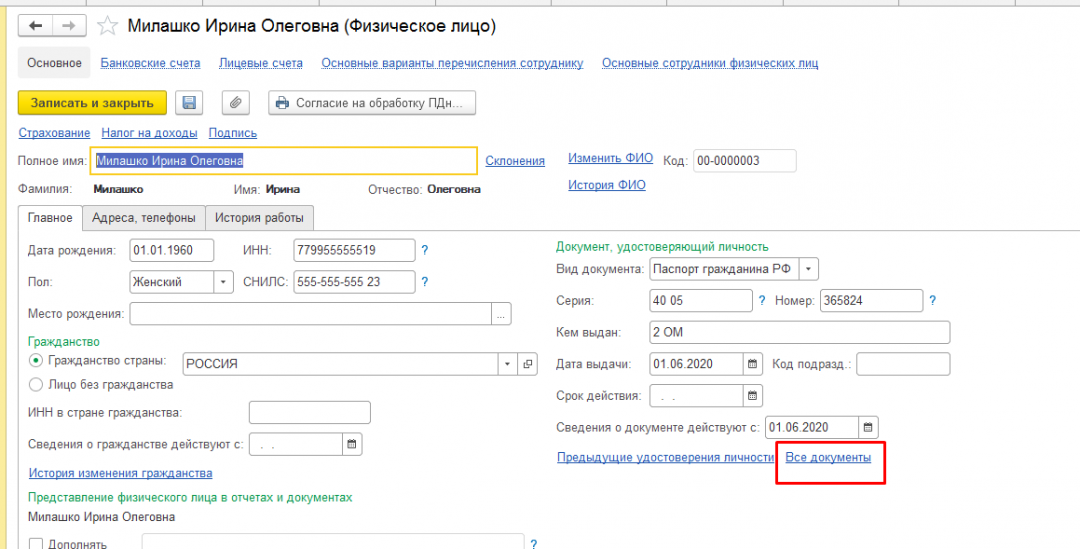Open the Налог на доходы link

coord(149,133)
